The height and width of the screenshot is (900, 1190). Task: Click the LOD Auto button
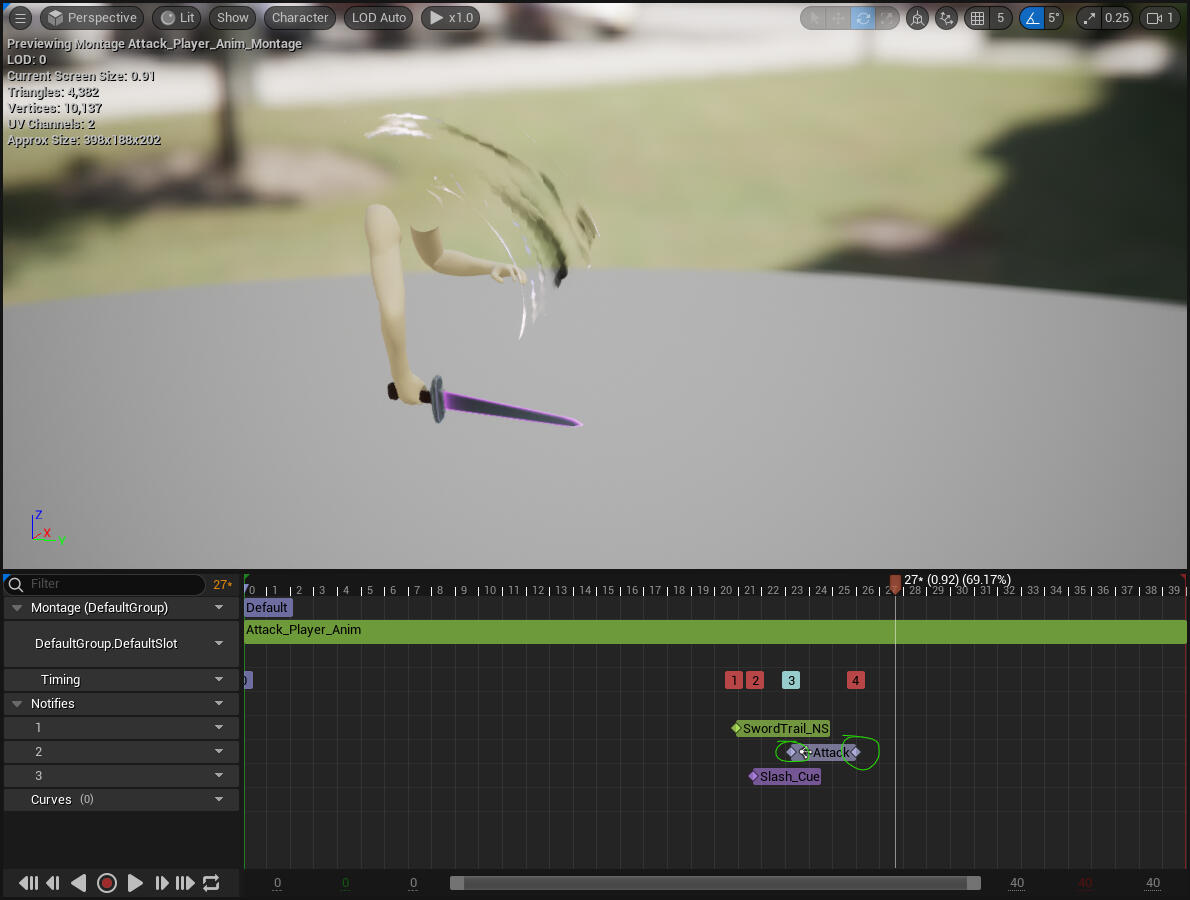379,18
